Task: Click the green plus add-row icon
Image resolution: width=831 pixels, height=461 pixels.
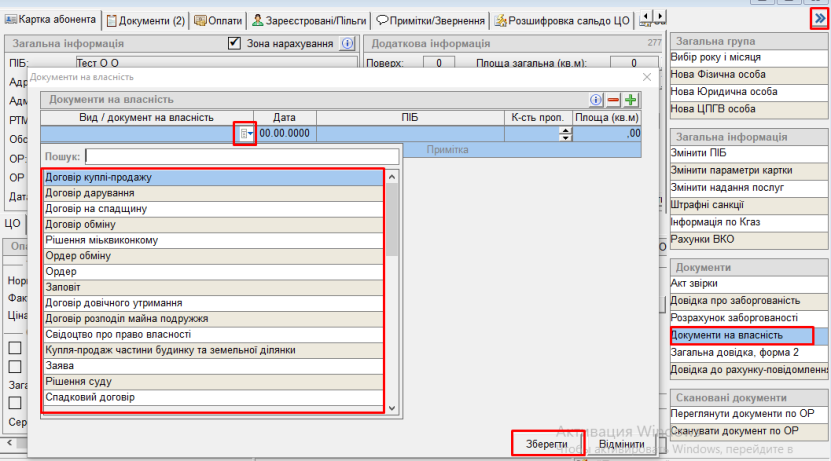Action: [631, 100]
